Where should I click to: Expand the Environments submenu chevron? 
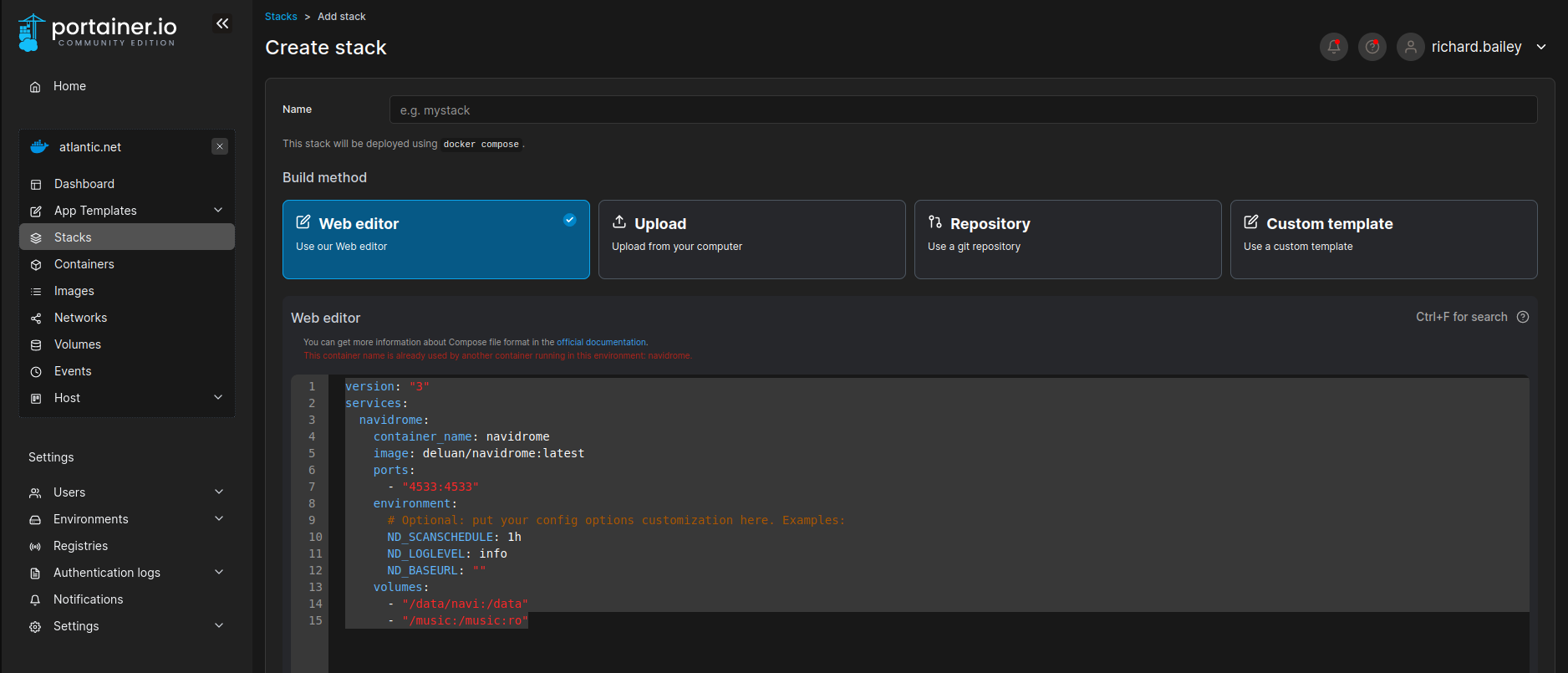[219, 518]
